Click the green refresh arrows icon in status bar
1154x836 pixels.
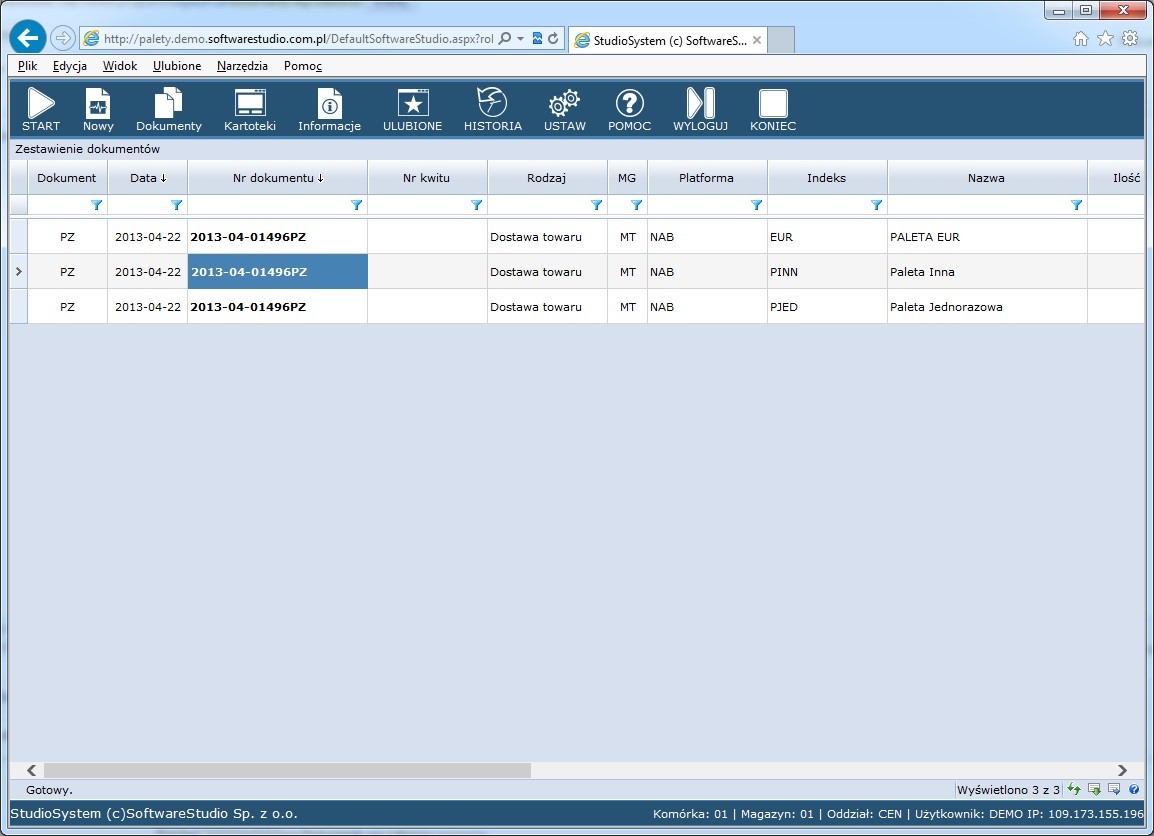pos(1075,789)
